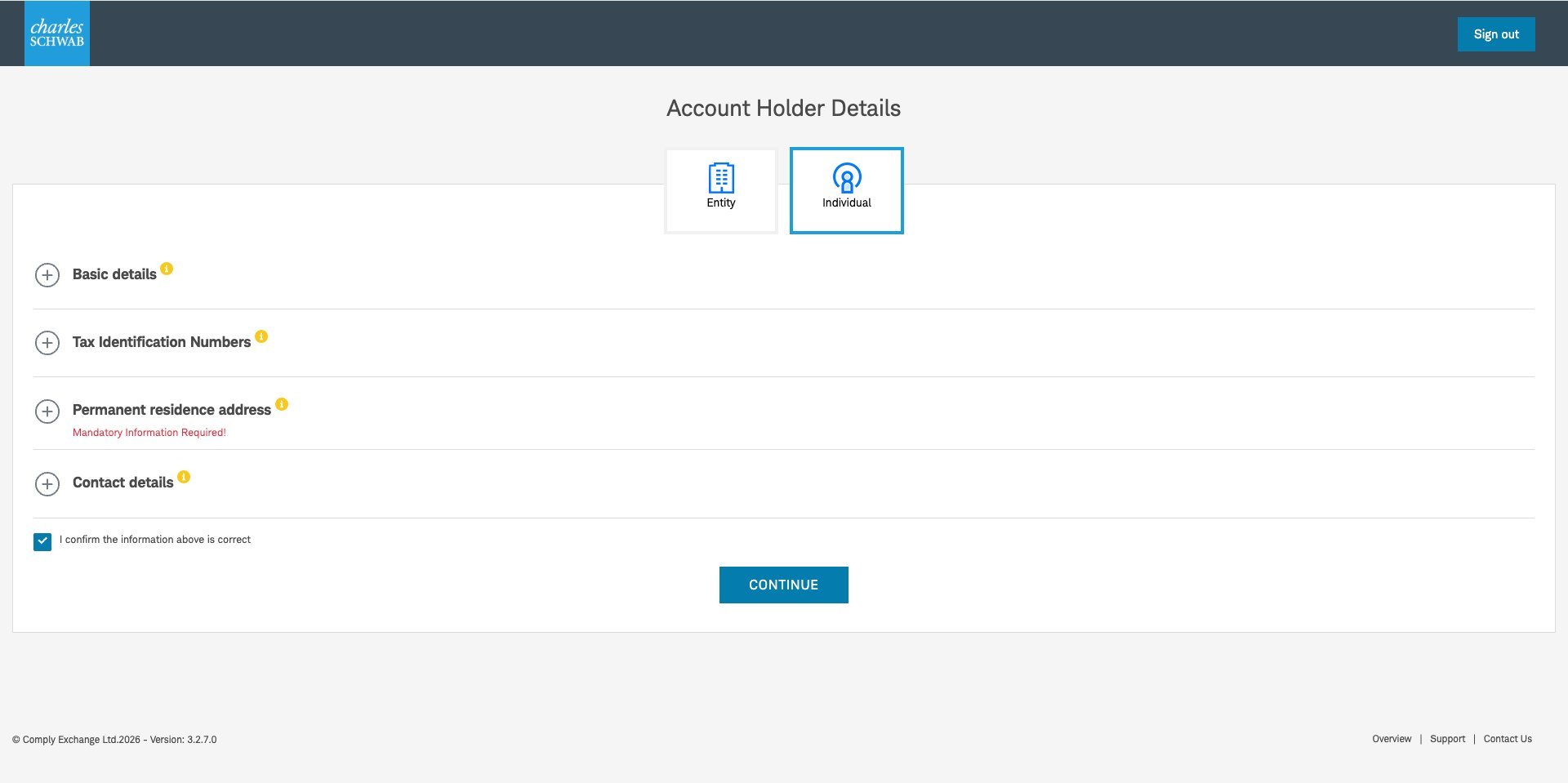
Task: Uncheck the confirm information is correct checkbox
Action: (x=42, y=541)
